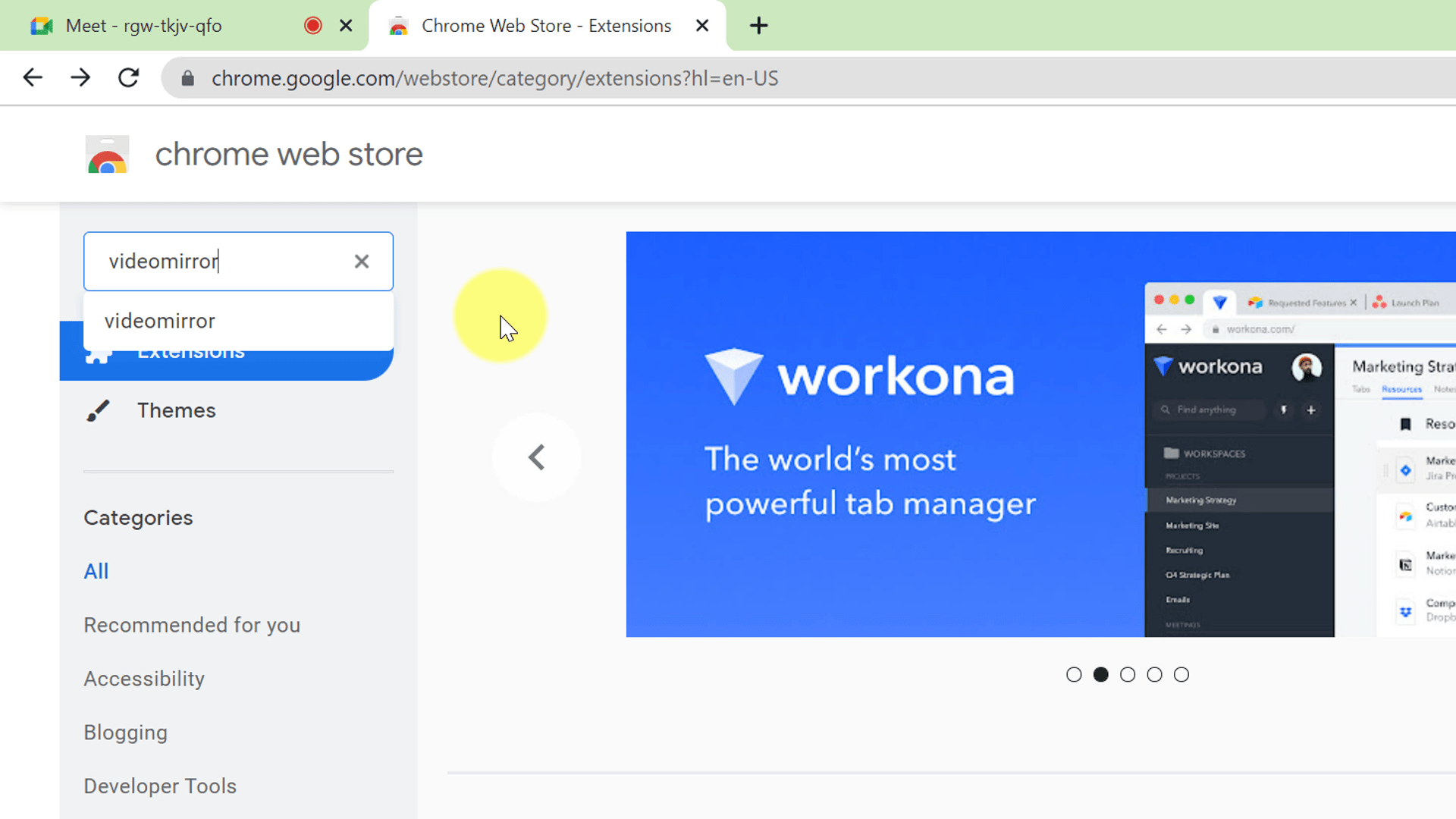View site info via the lock icon
Image resolution: width=1456 pixels, height=819 pixels.
[188, 78]
